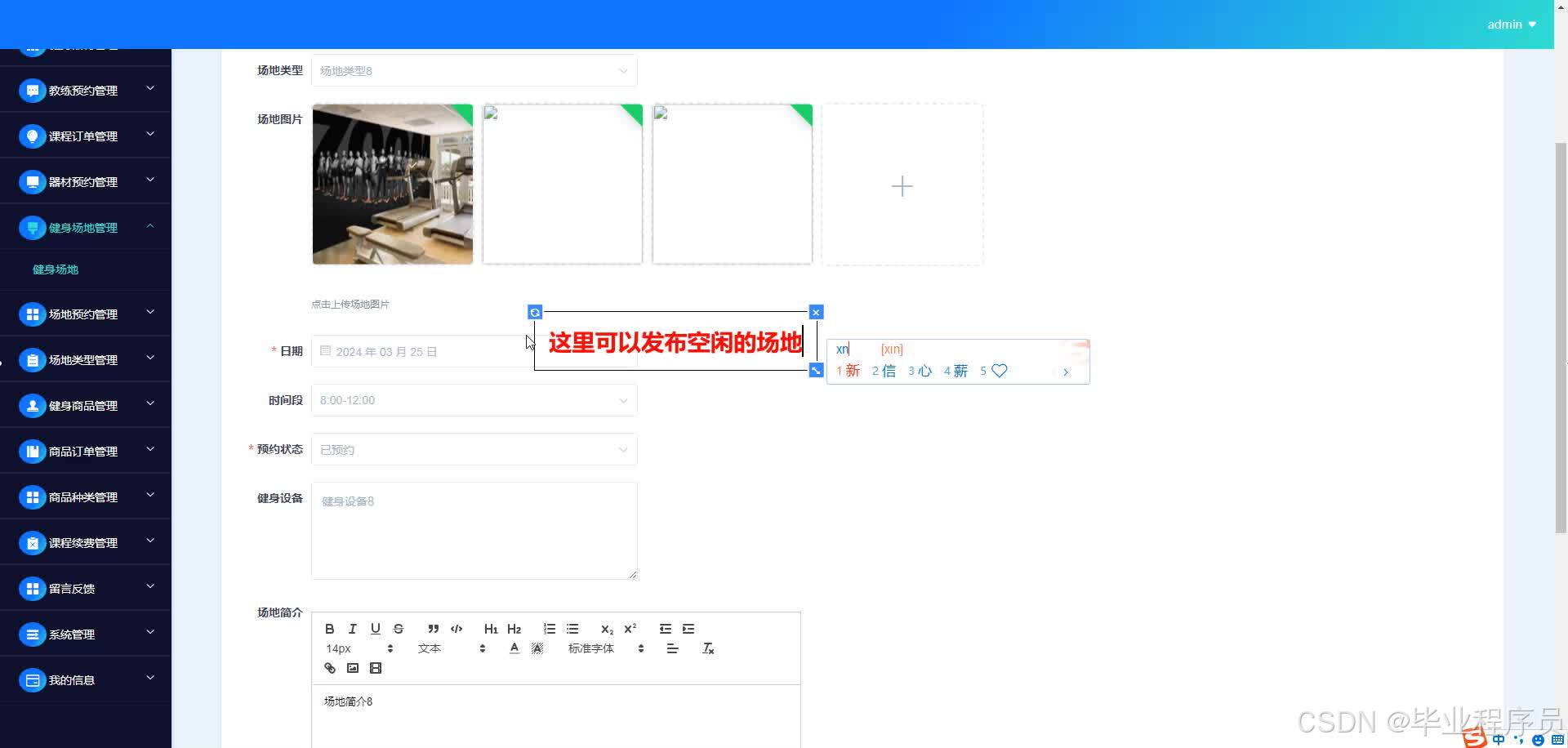Expand 系统管理 with its chevron arrow
Screen dimensions: 1568x748
coord(150,632)
